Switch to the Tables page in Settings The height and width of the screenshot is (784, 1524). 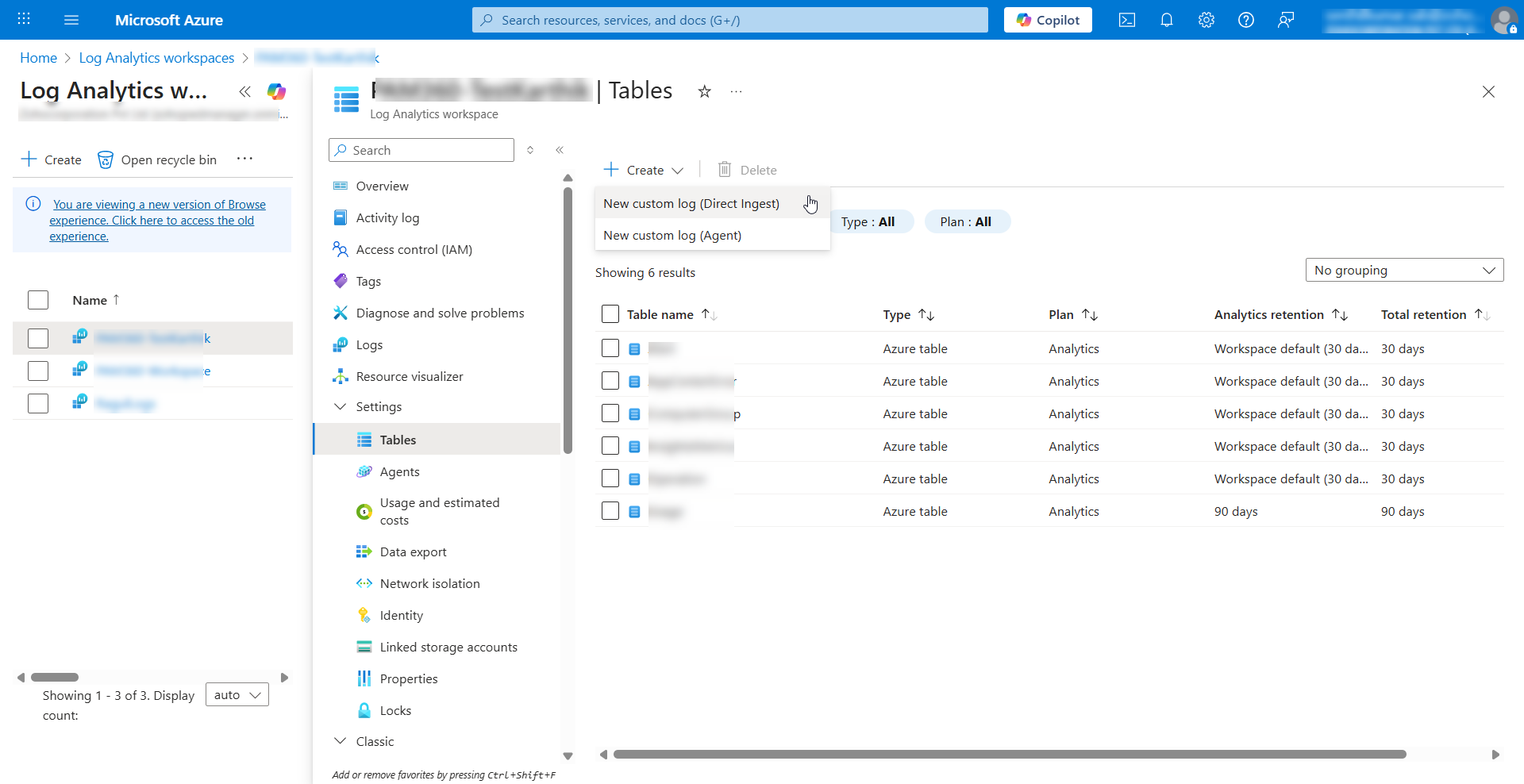[x=398, y=439]
